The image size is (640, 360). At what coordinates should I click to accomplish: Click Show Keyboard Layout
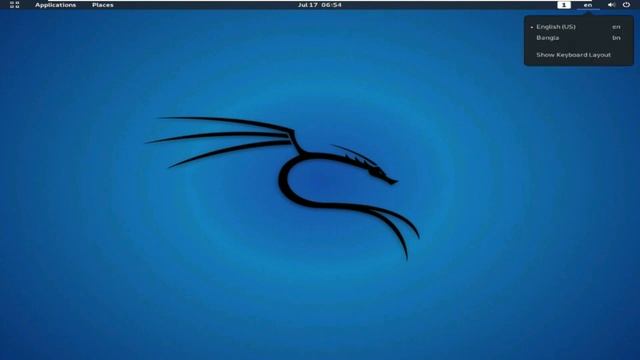click(x=579, y=55)
